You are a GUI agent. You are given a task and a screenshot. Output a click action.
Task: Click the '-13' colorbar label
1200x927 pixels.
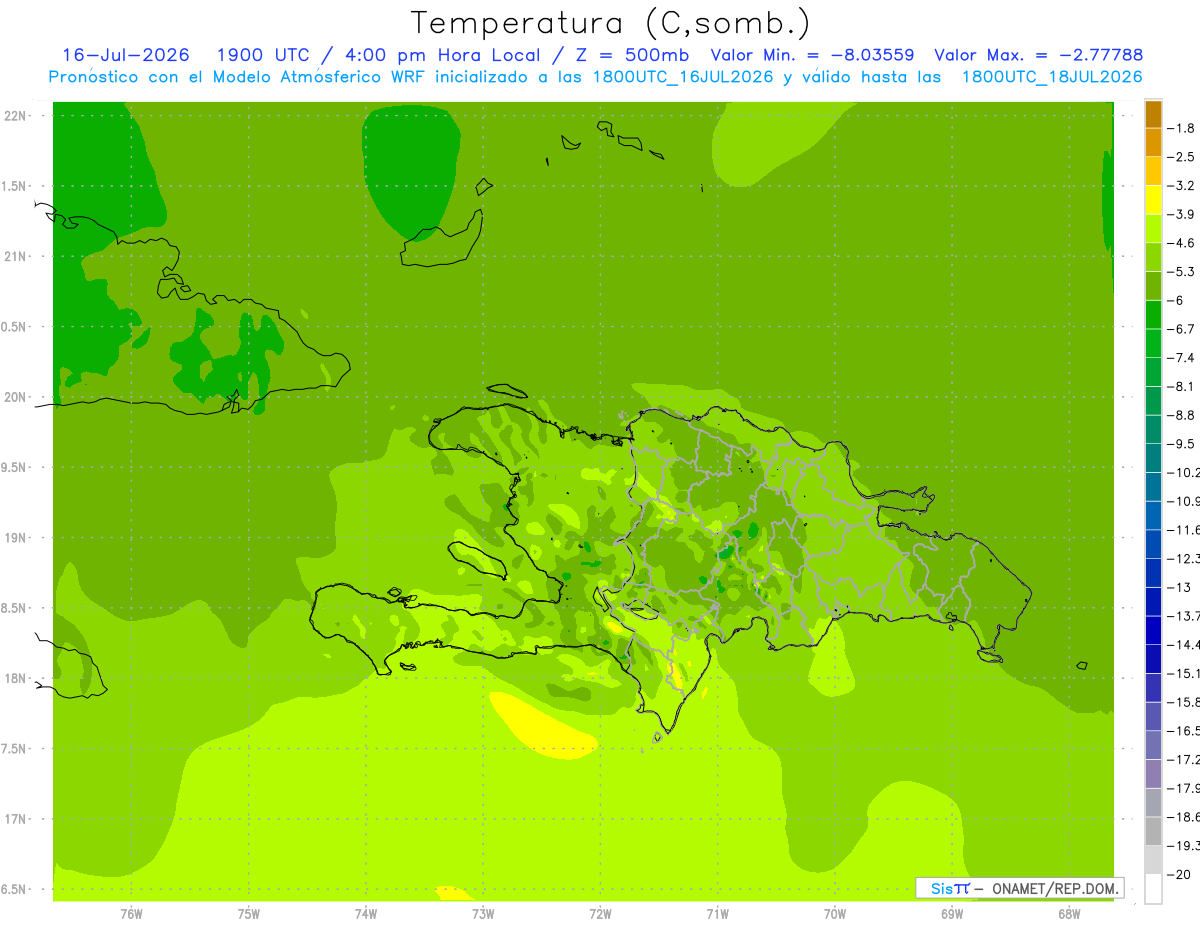tap(1178, 587)
